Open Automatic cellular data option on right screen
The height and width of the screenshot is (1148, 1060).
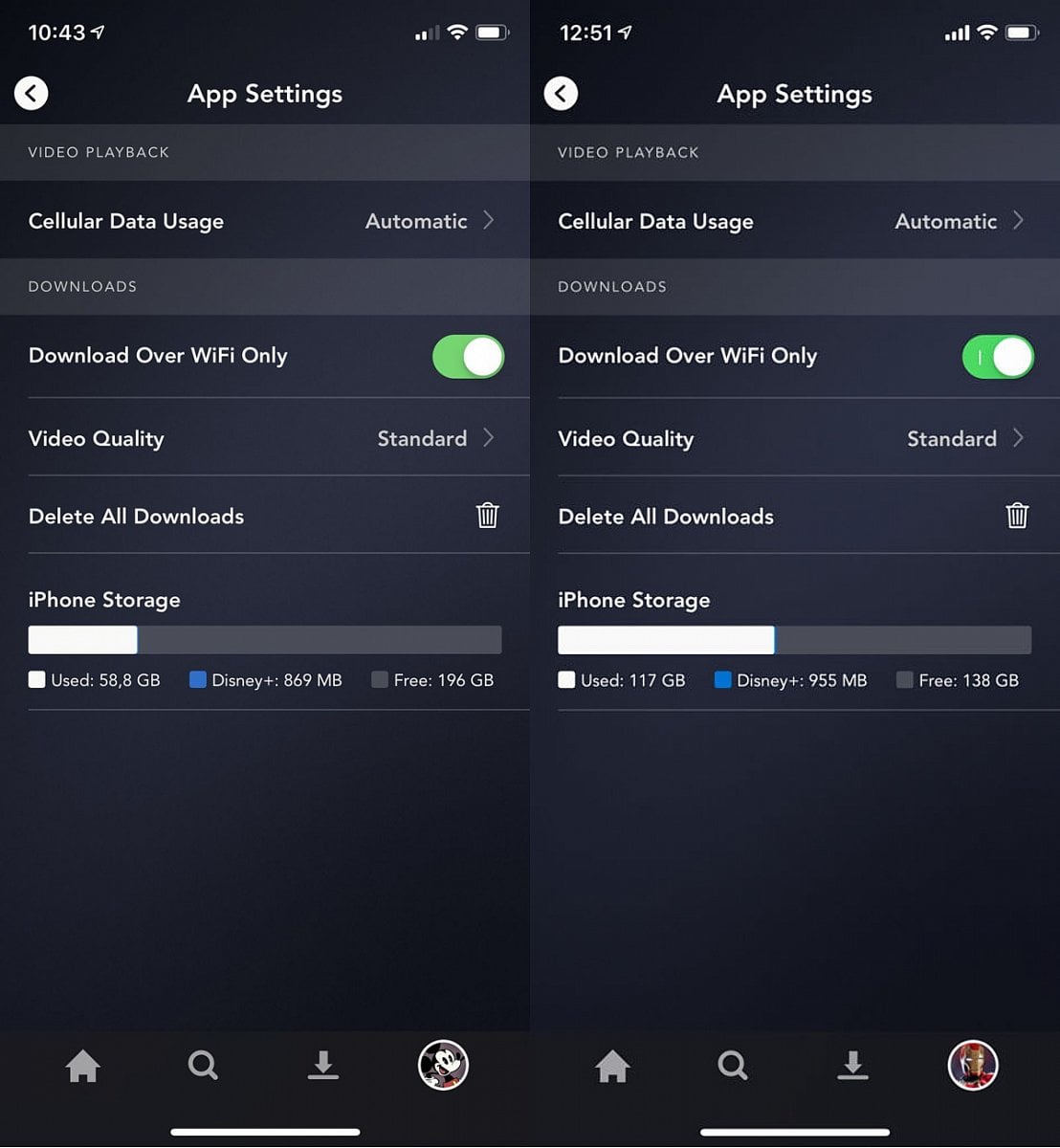coord(946,221)
